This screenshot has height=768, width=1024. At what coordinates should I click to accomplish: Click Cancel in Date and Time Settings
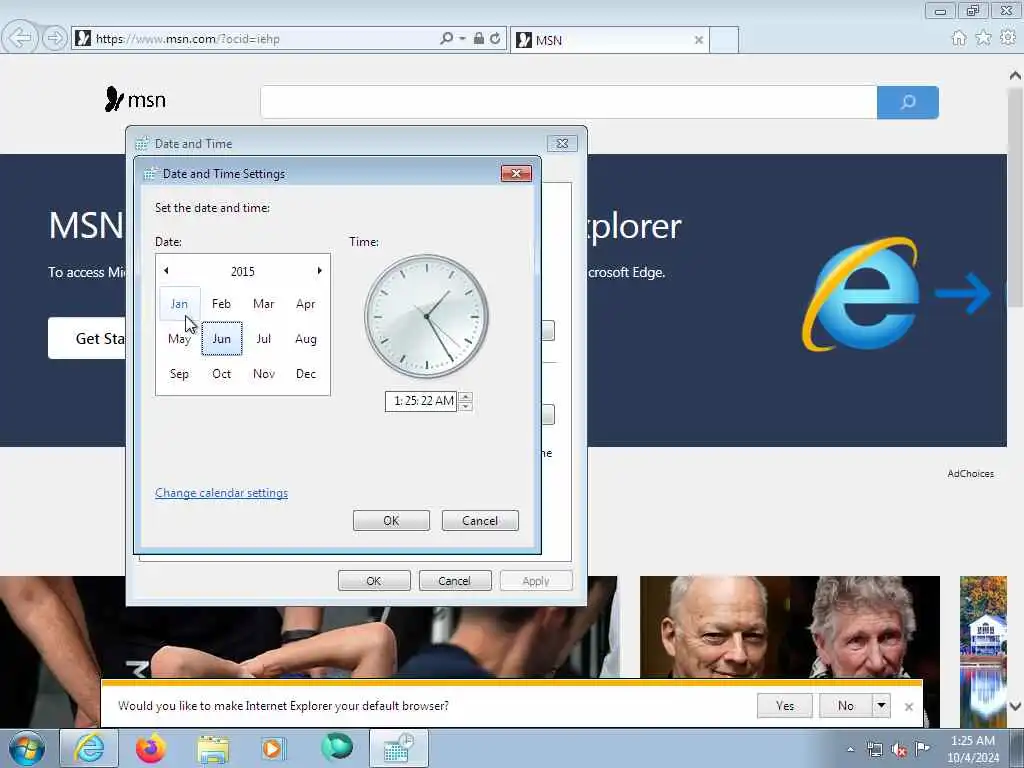click(480, 520)
